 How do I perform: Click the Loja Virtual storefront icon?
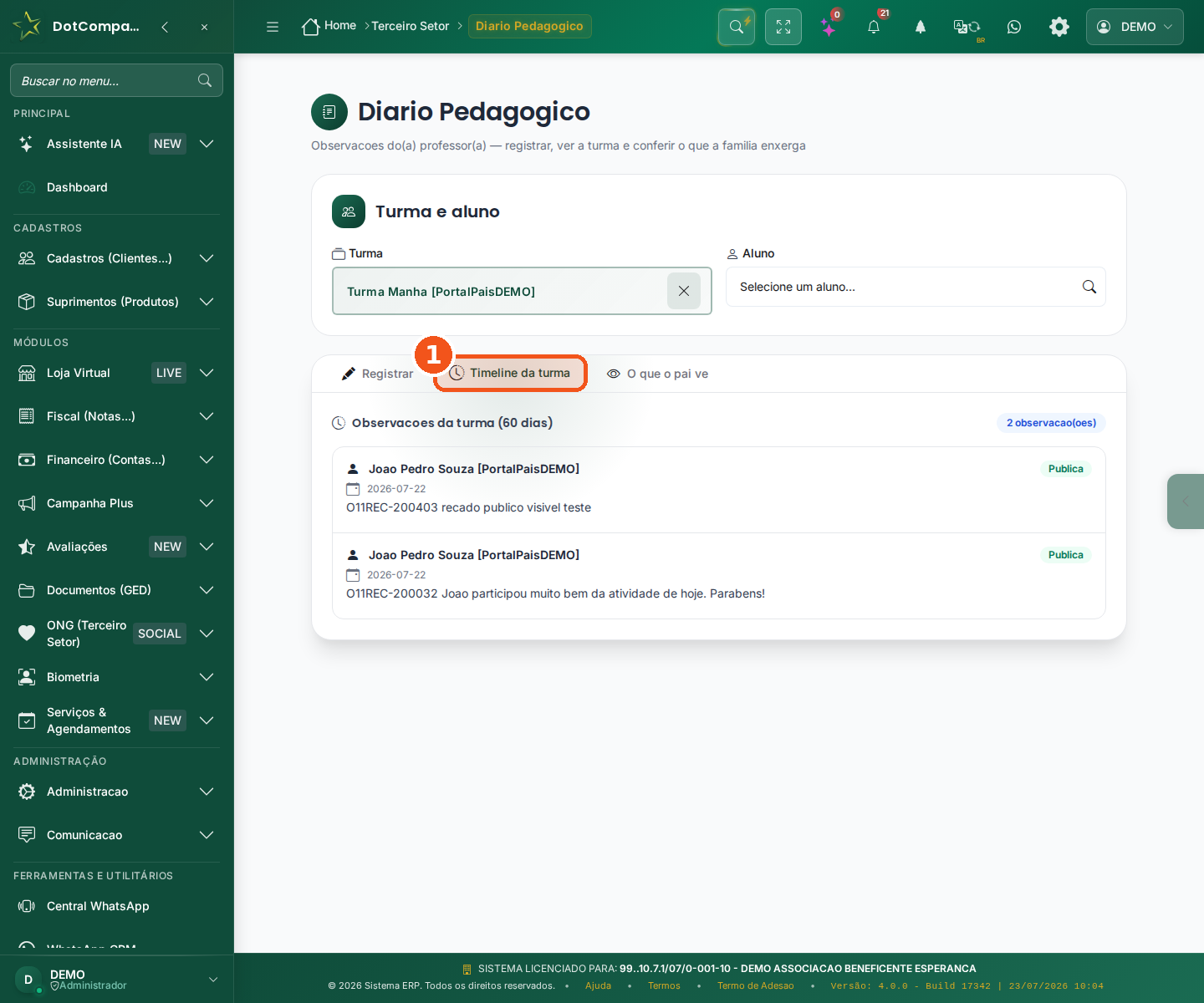(x=27, y=373)
